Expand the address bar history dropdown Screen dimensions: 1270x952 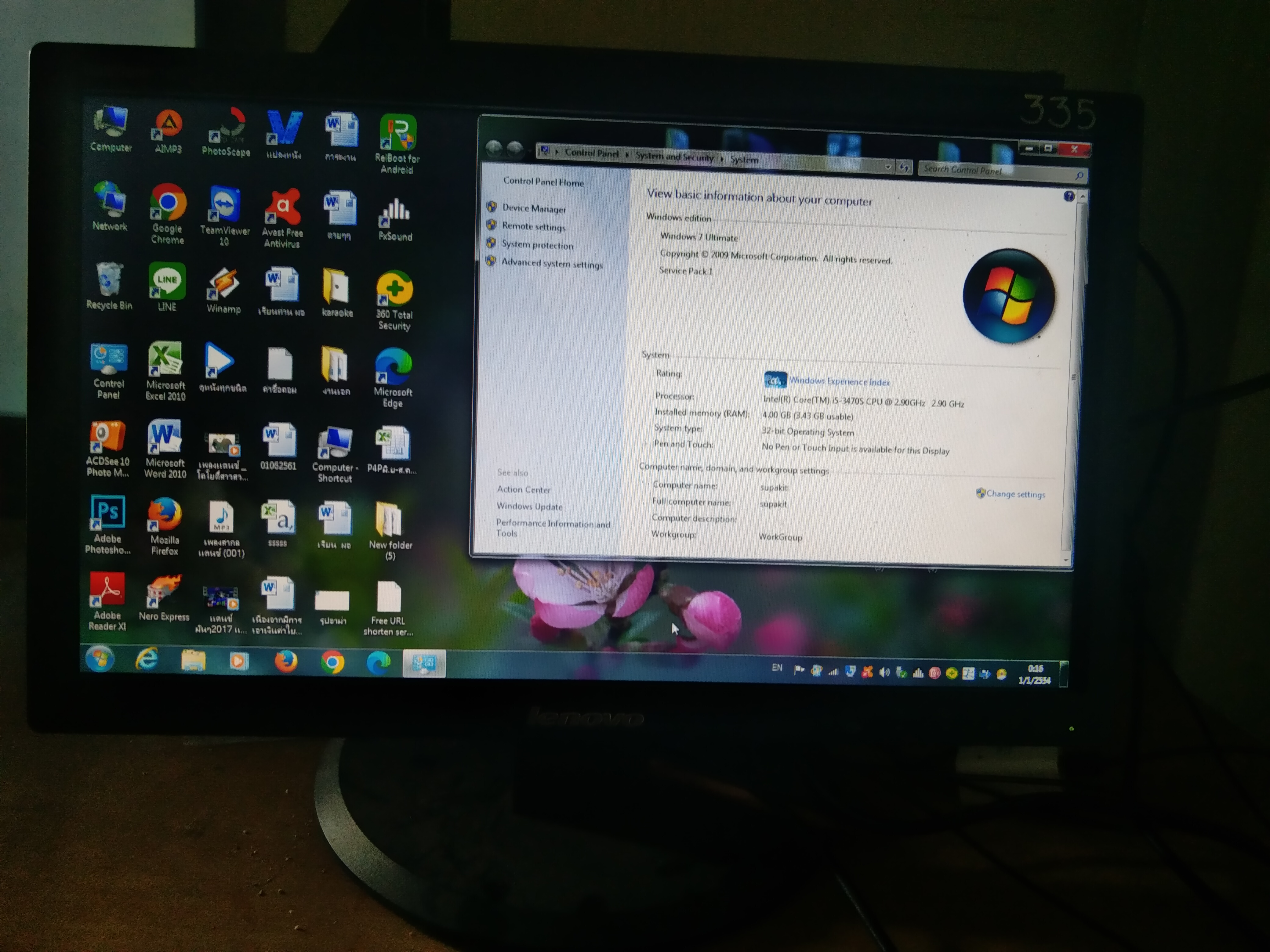(x=888, y=168)
